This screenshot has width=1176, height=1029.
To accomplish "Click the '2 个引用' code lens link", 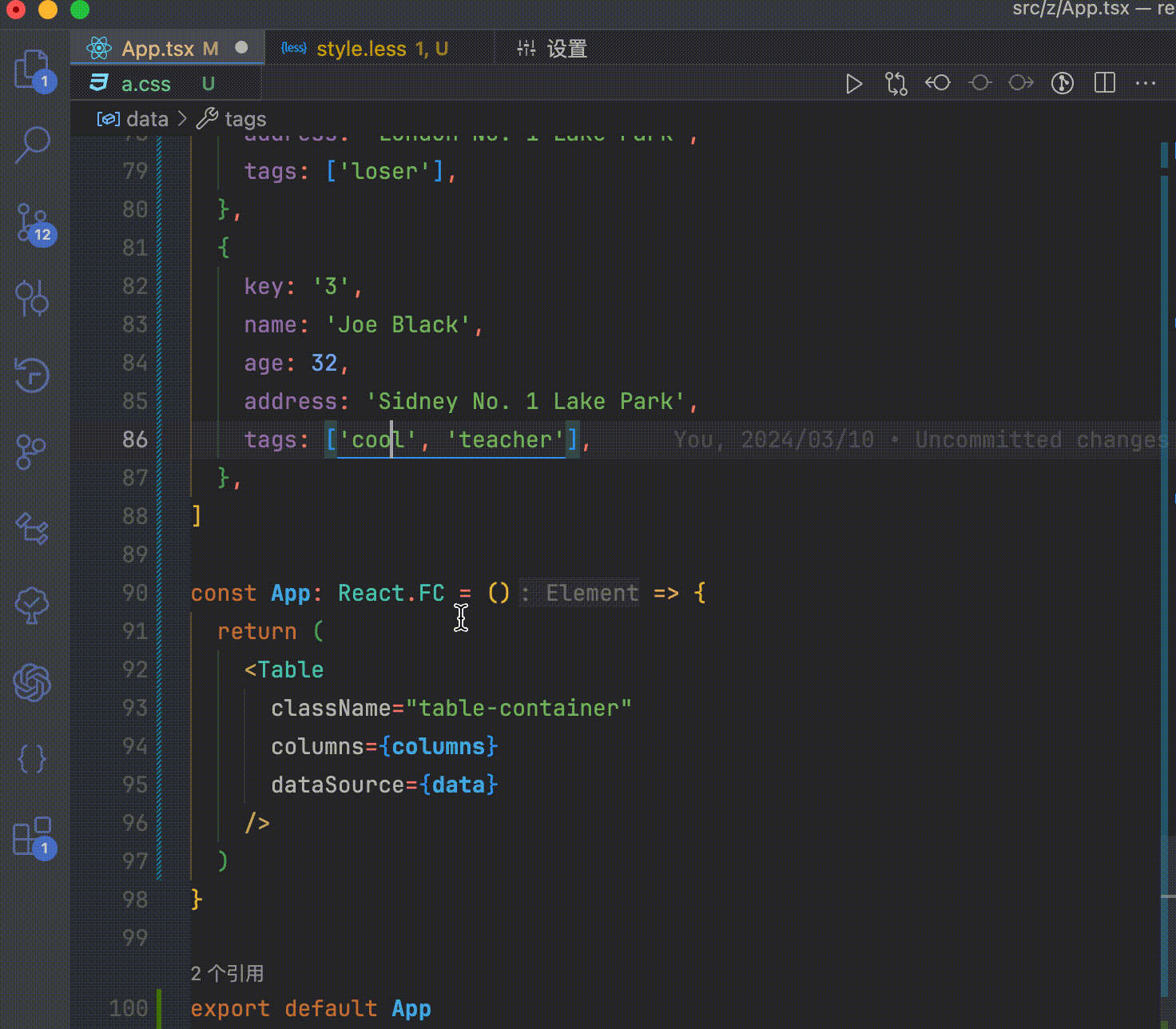I will click(227, 973).
